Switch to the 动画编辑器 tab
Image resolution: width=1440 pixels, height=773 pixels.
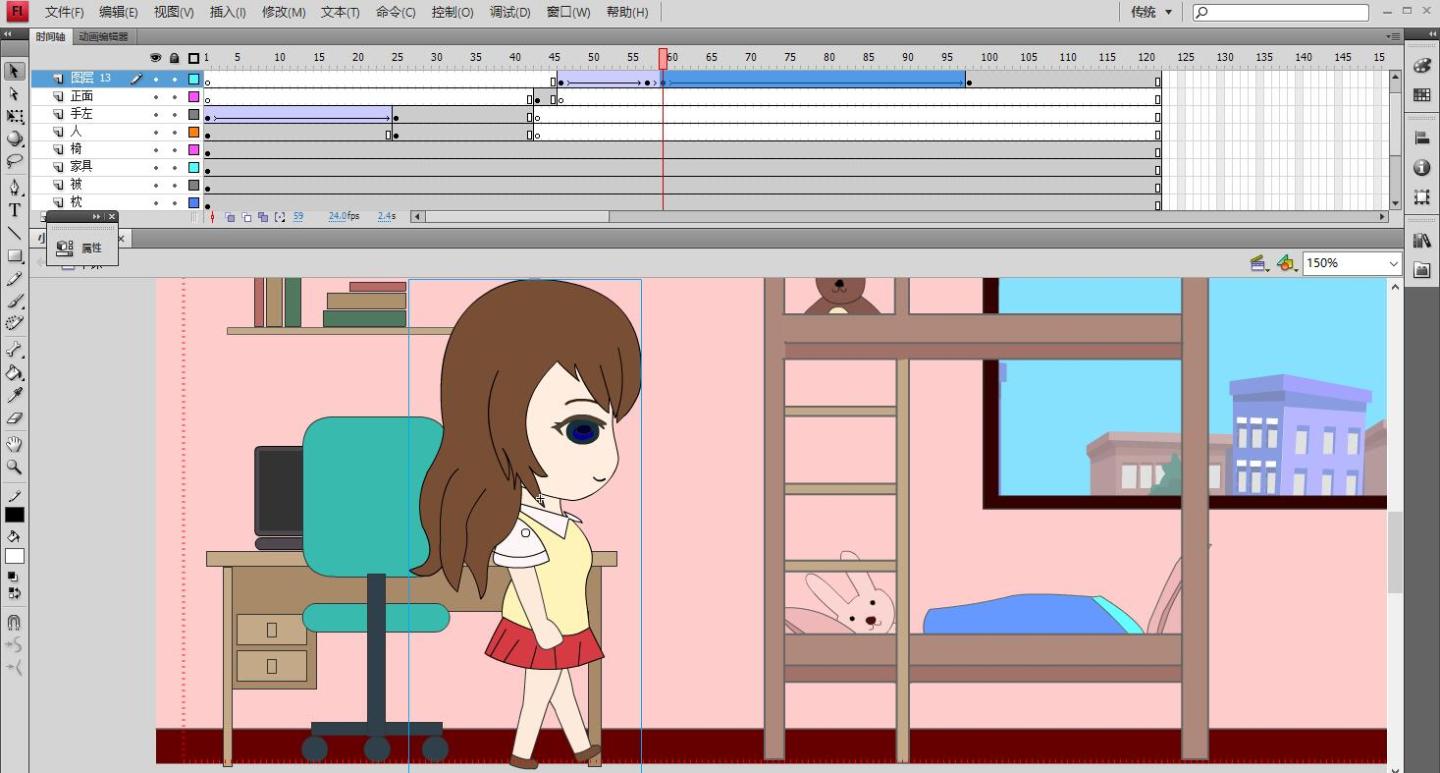103,37
